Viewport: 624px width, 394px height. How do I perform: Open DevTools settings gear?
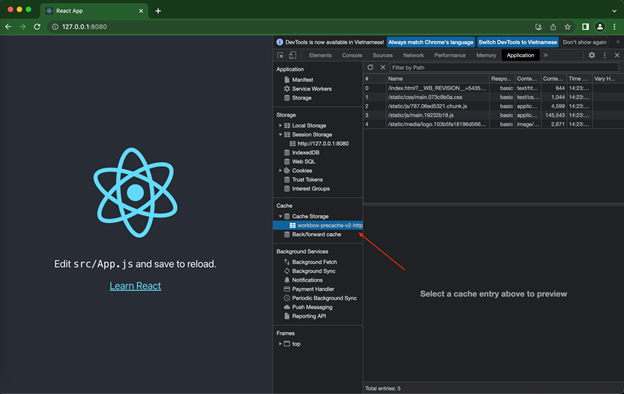[592, 55]
